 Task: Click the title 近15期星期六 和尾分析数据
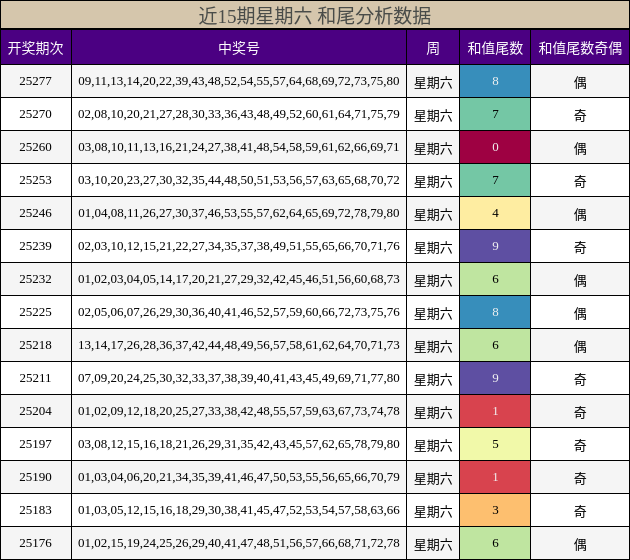(315, 15)
